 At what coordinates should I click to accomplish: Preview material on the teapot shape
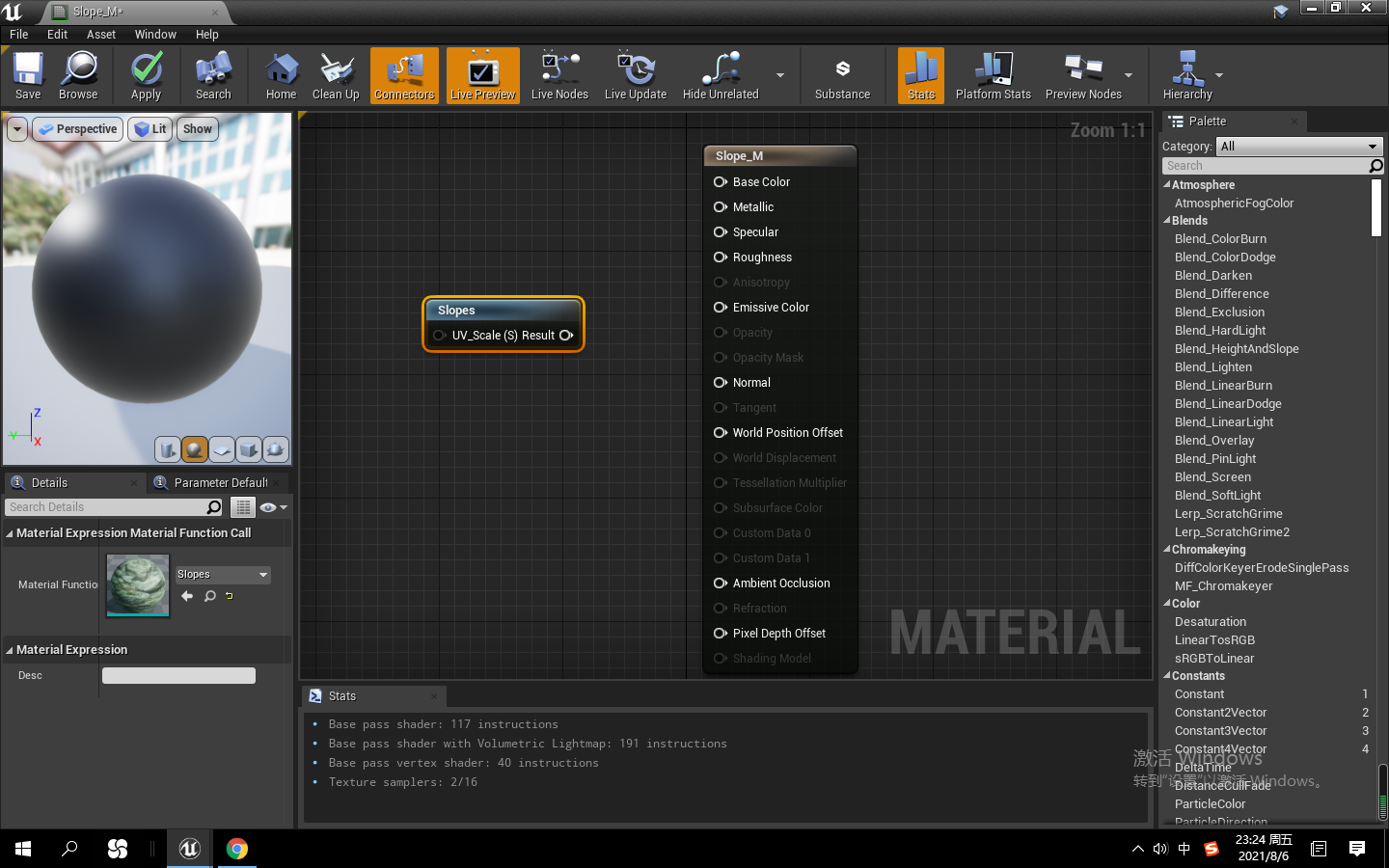point(275,449)
